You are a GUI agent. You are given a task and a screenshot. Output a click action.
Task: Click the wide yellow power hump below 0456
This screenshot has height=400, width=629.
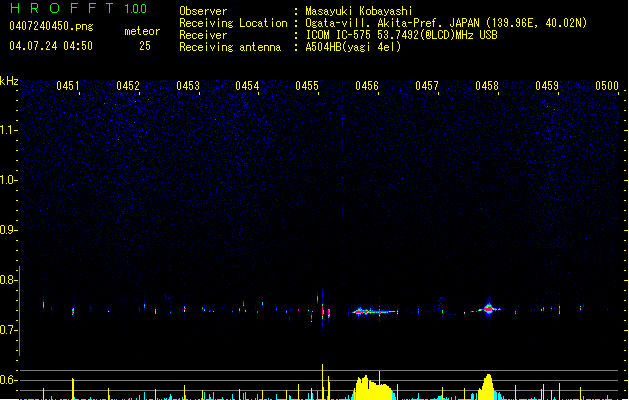tap(373, 388)
